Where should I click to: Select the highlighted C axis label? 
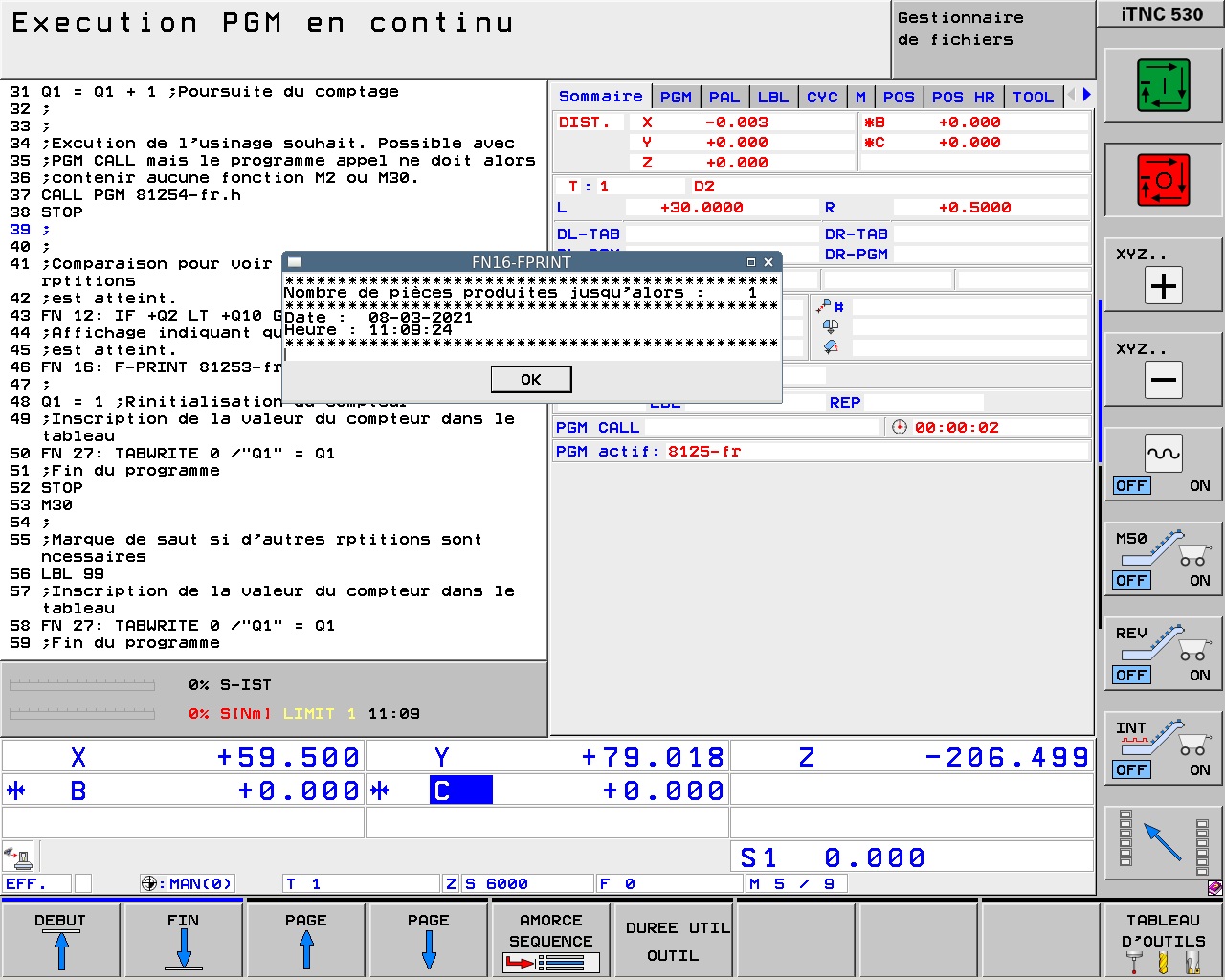tap(460, 791)
